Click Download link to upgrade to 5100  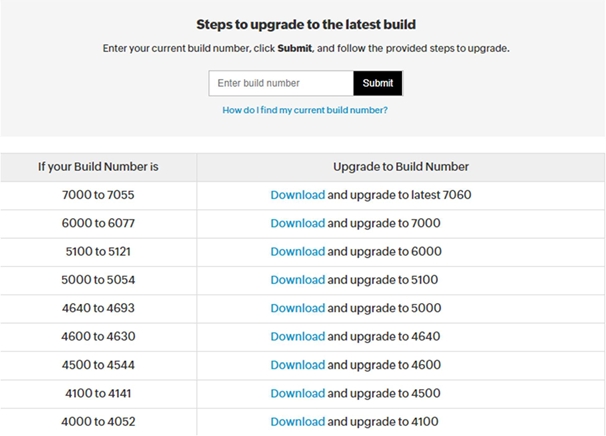(298, 280)
